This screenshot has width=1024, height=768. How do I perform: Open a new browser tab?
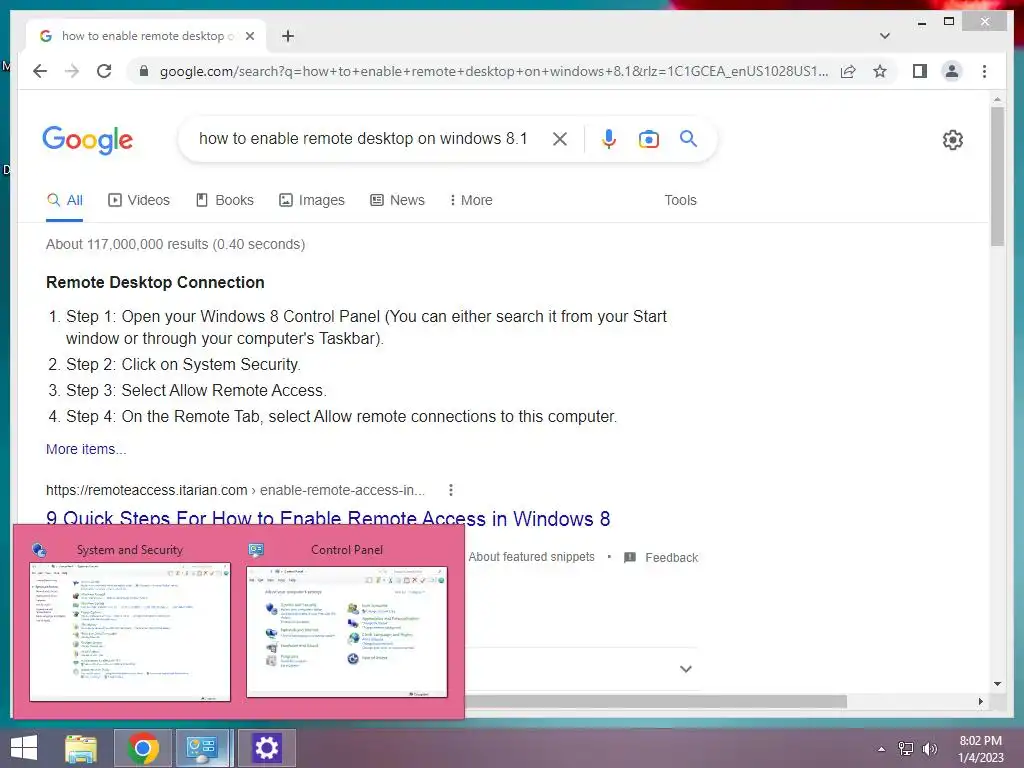click(x=288, y=36)
